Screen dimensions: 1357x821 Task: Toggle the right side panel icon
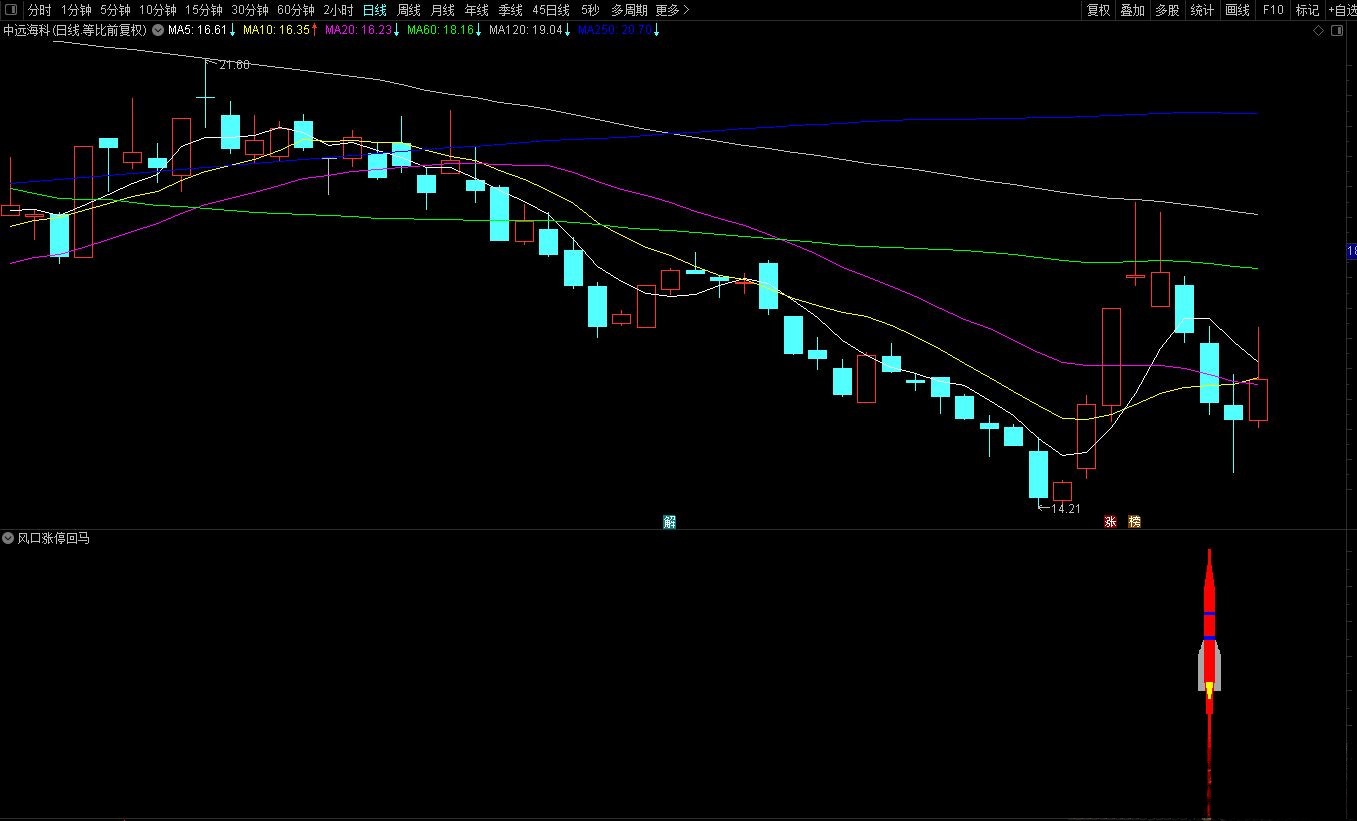click(x=1338, y=31)
